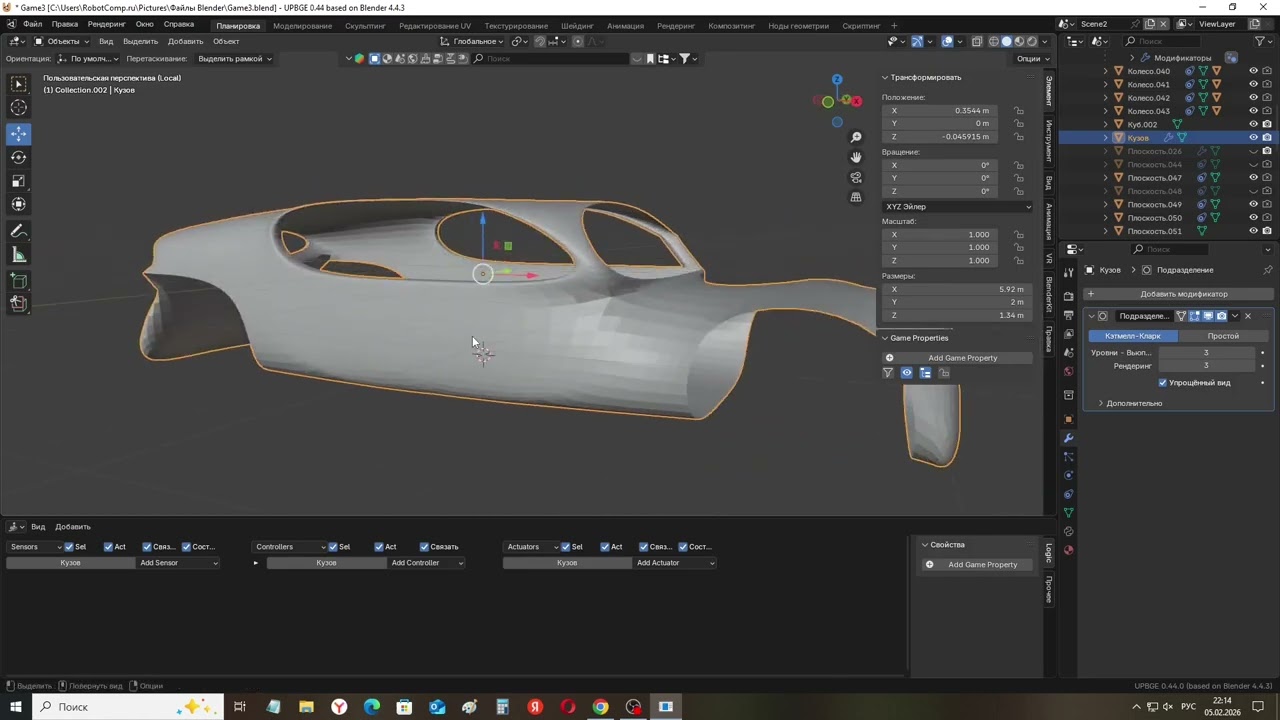
Task: Show Плоскость.026 in viewport
Action: click(x=1253, y=151)
